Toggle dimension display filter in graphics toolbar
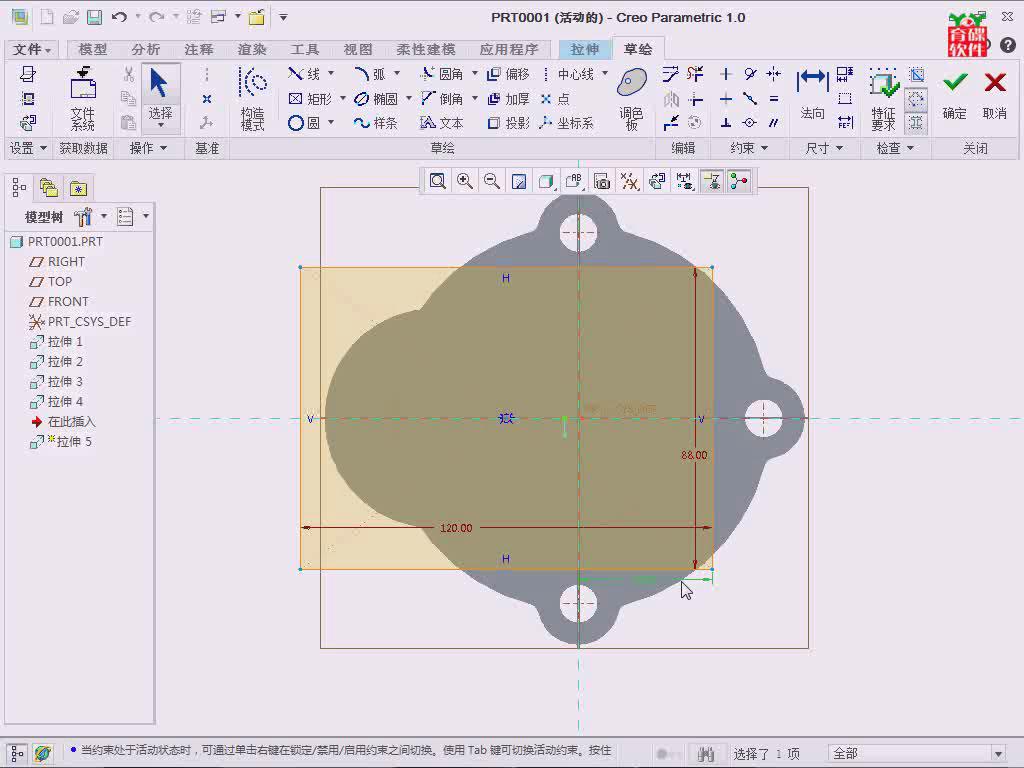 (x=684, y=181)
